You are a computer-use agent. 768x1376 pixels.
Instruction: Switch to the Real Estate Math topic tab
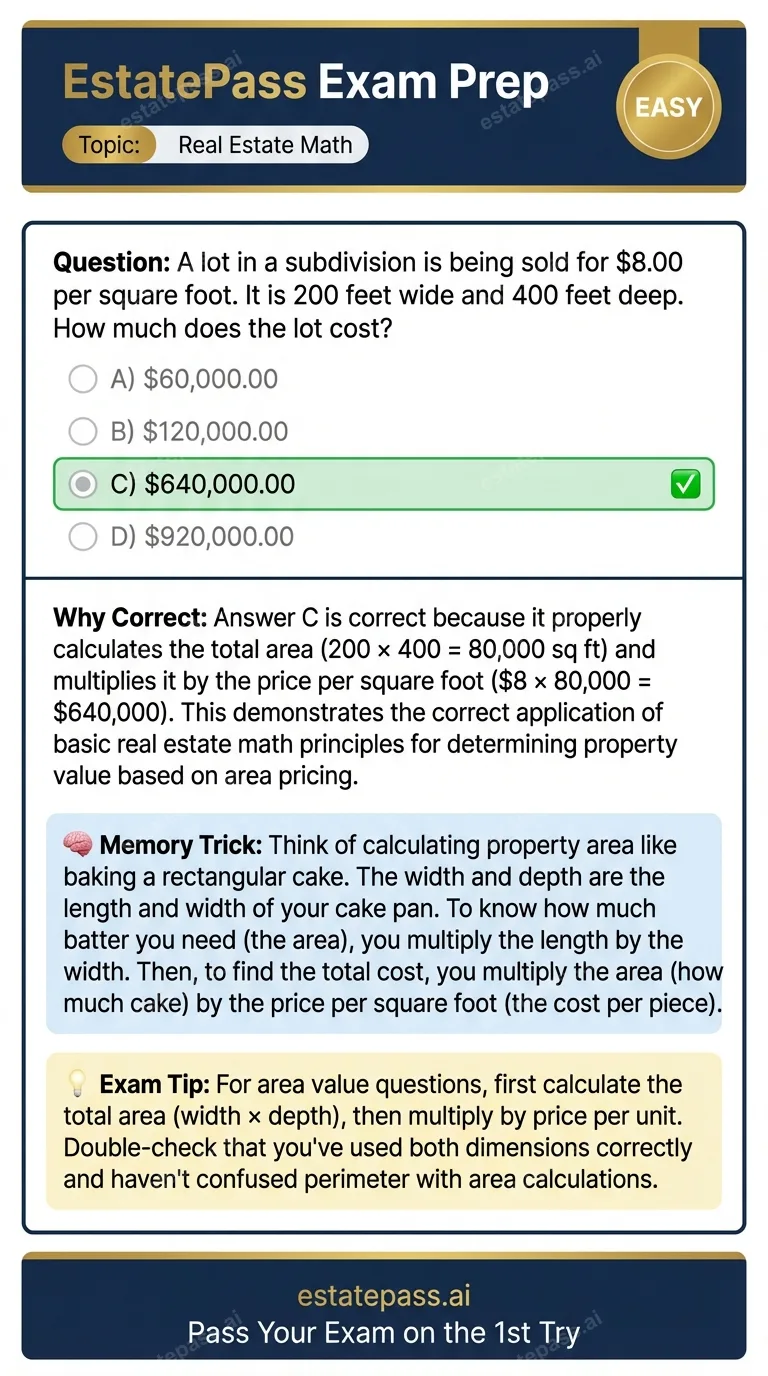(265, 144)
